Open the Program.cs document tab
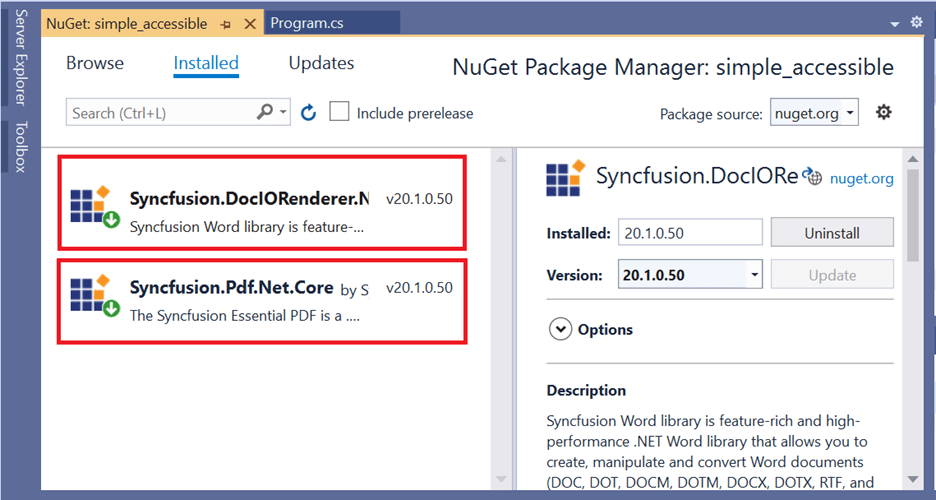 pos(308,23)
